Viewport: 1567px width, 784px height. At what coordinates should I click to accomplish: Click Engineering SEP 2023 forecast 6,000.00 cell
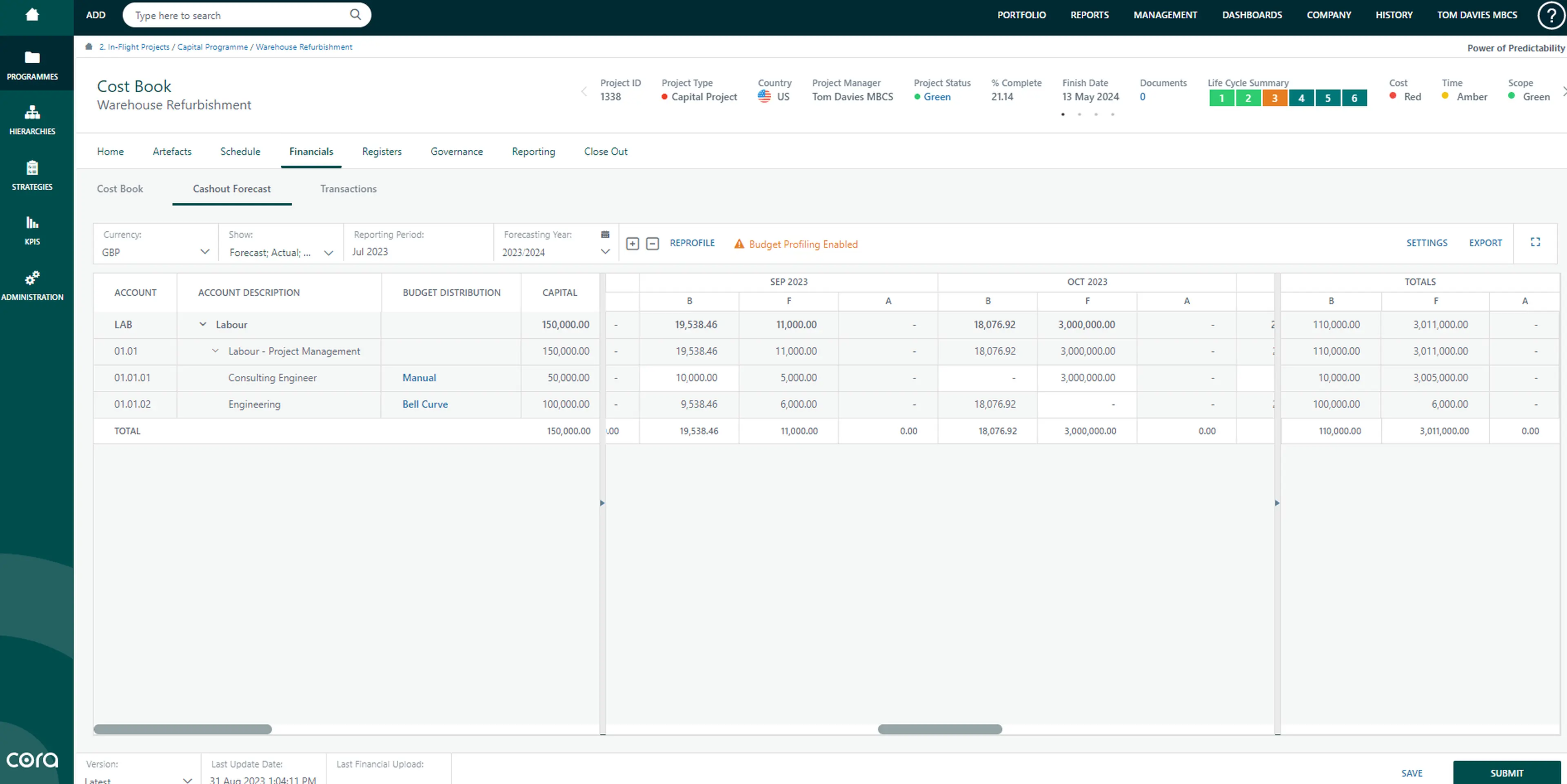tap(788, 404)
